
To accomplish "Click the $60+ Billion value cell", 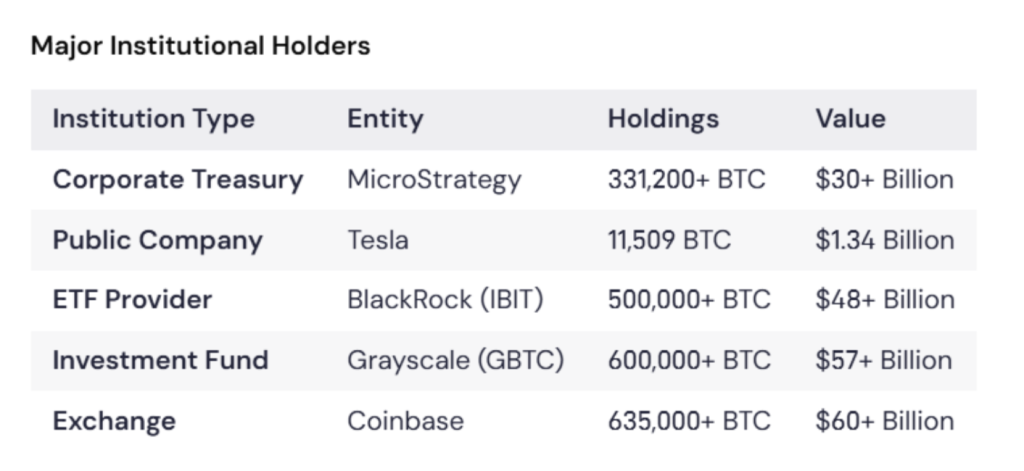I will point(884,421).
